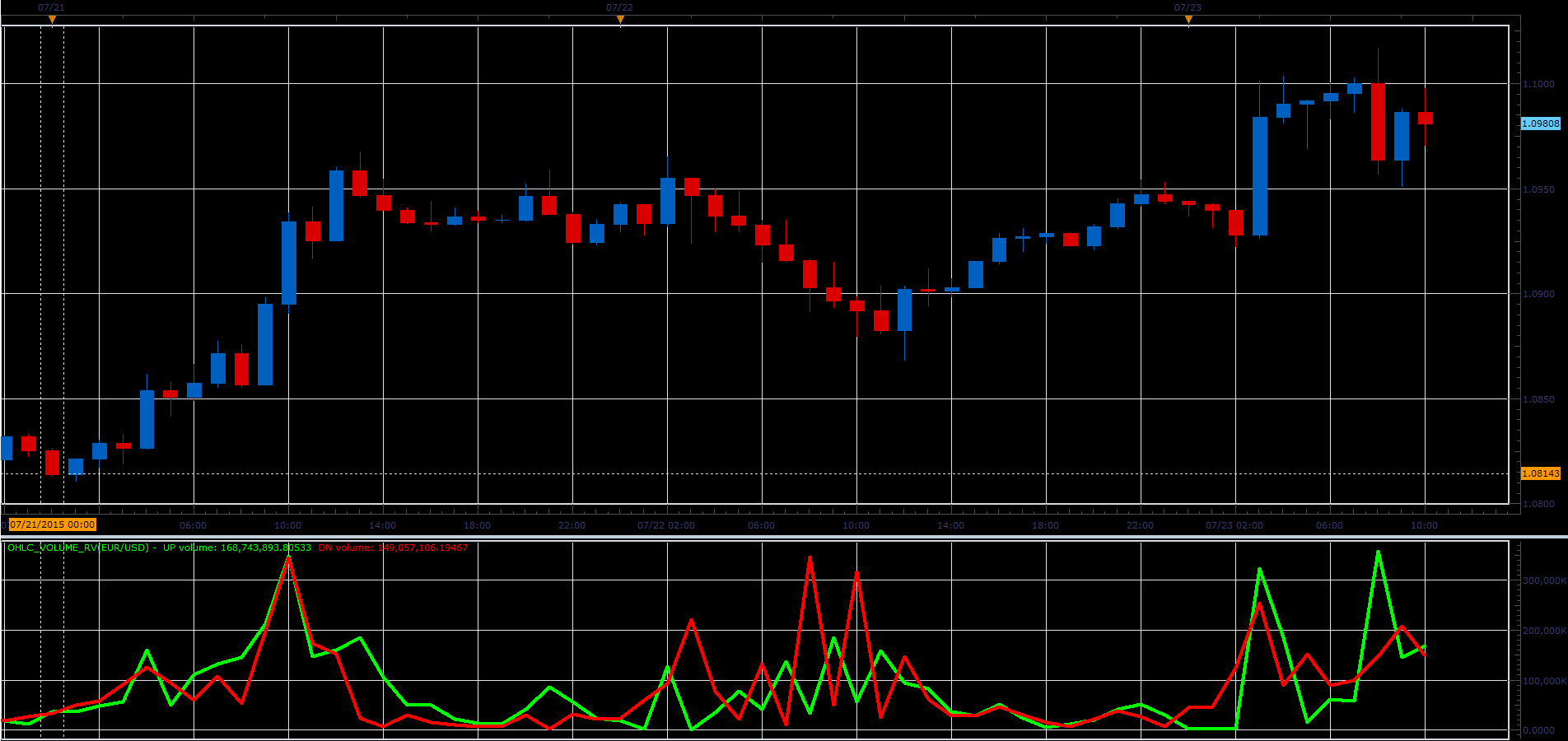The image size is (1568, 741).
Task: Click the red DN volume reading
Action: click(393, 548)
